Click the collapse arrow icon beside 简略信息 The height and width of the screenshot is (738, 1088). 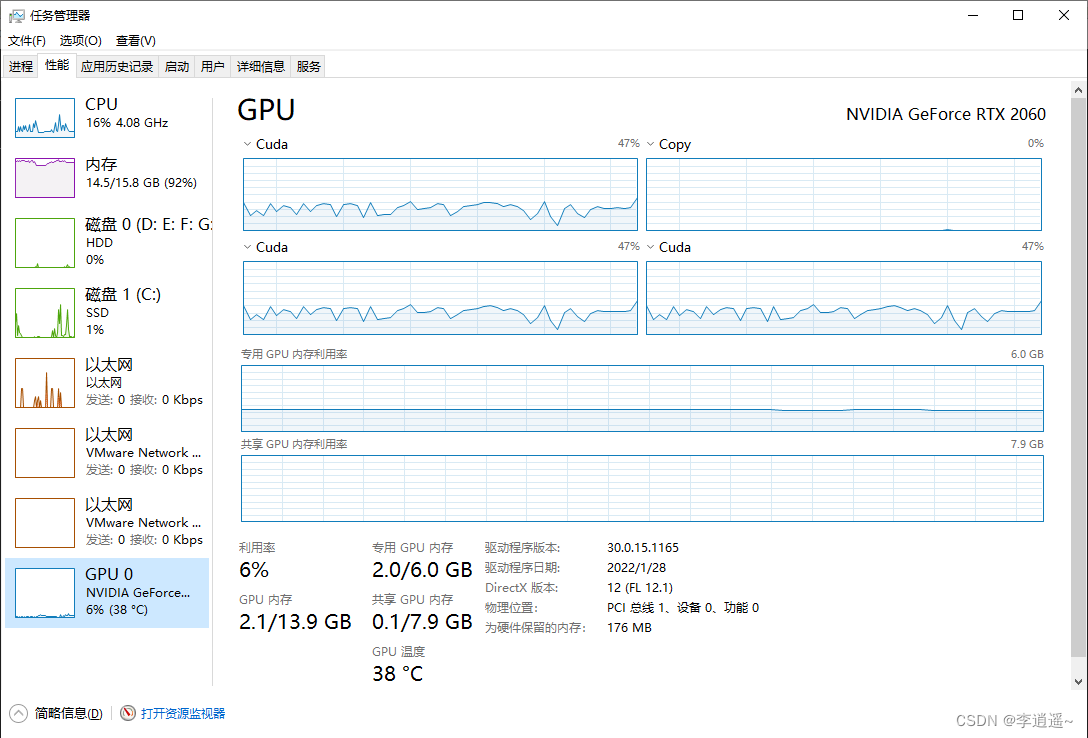pyautogui.click(x=19, y=713)
